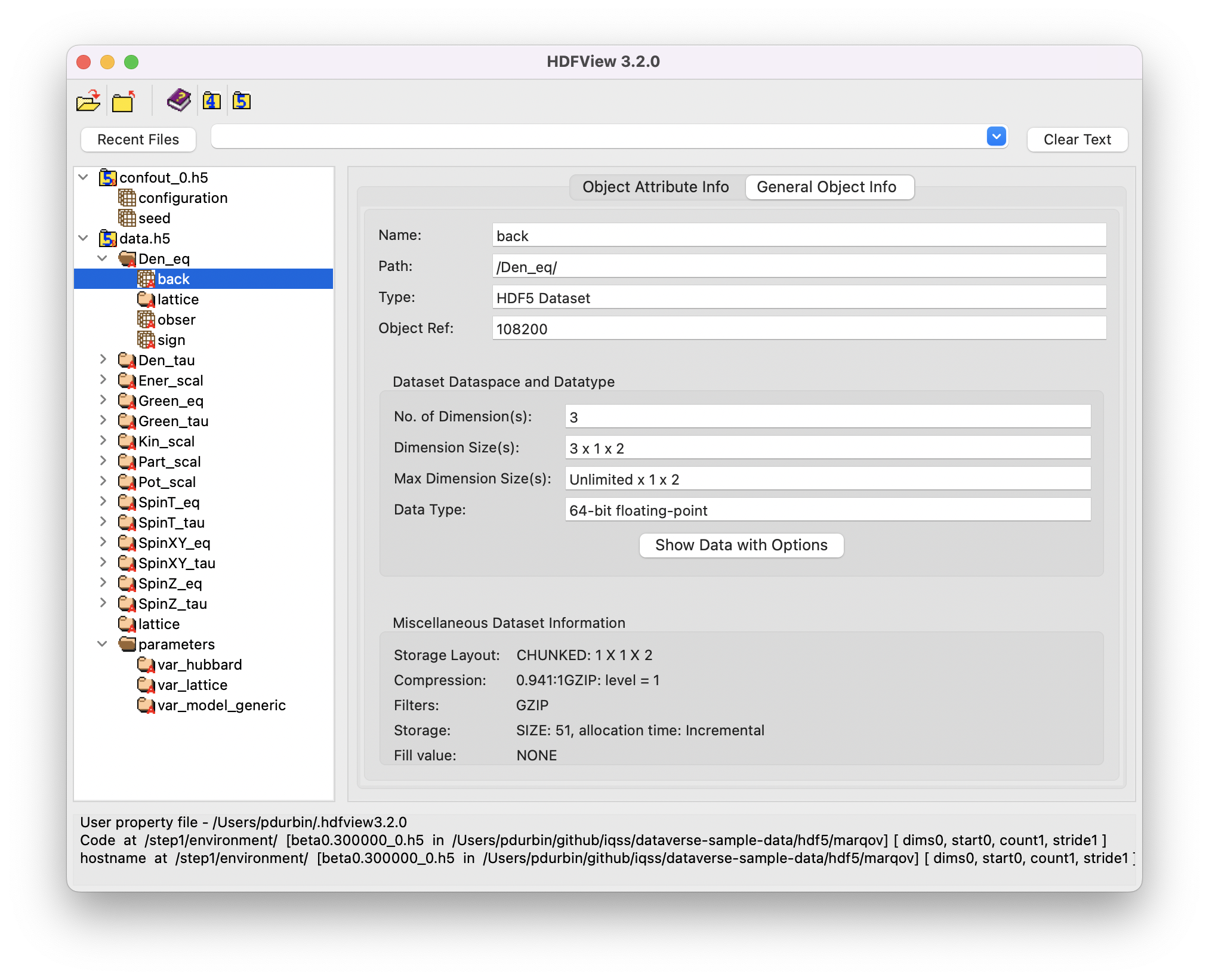Collapse the Den_eq group
The height and width of the screenshot is (980, 1209).
(103, 258)
